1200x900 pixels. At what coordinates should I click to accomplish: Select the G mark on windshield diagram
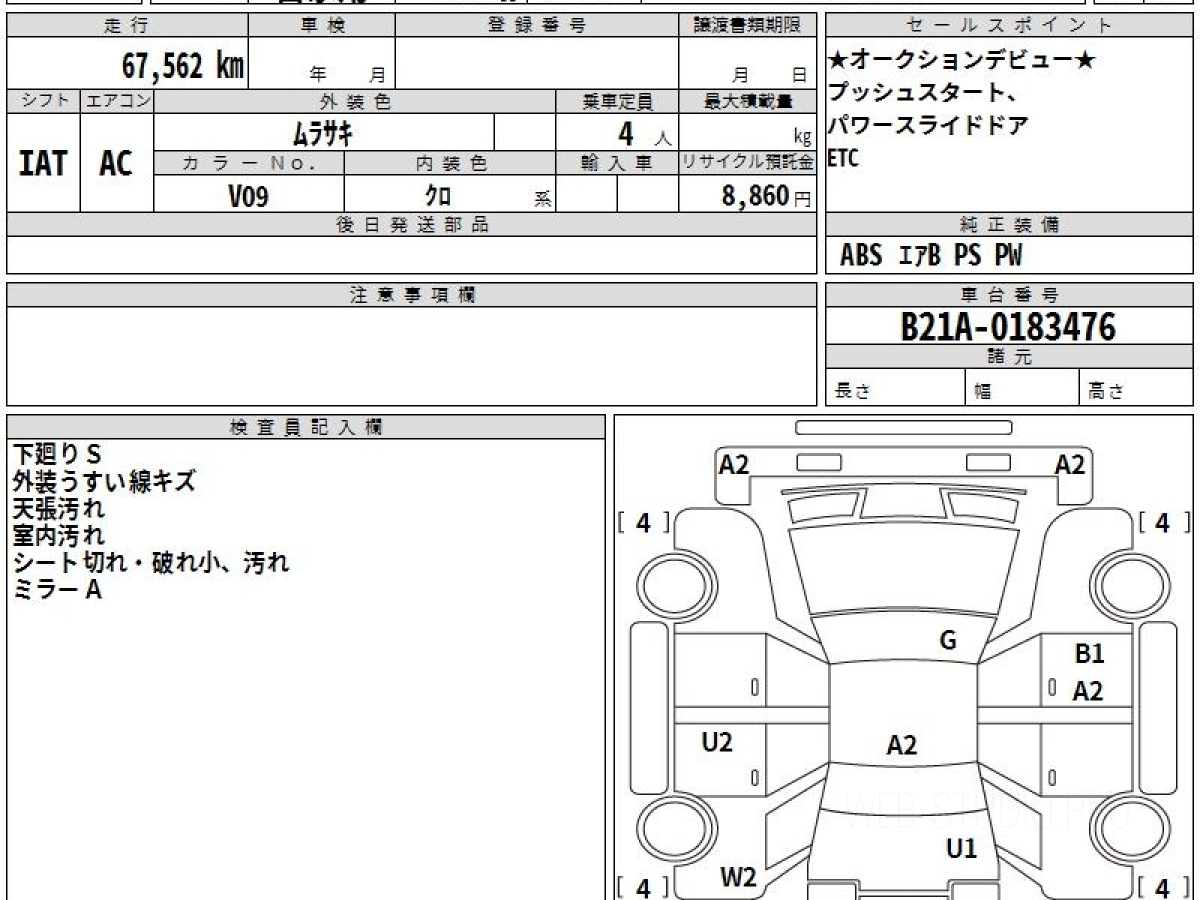pyautogui.click(x=948, y=640)
